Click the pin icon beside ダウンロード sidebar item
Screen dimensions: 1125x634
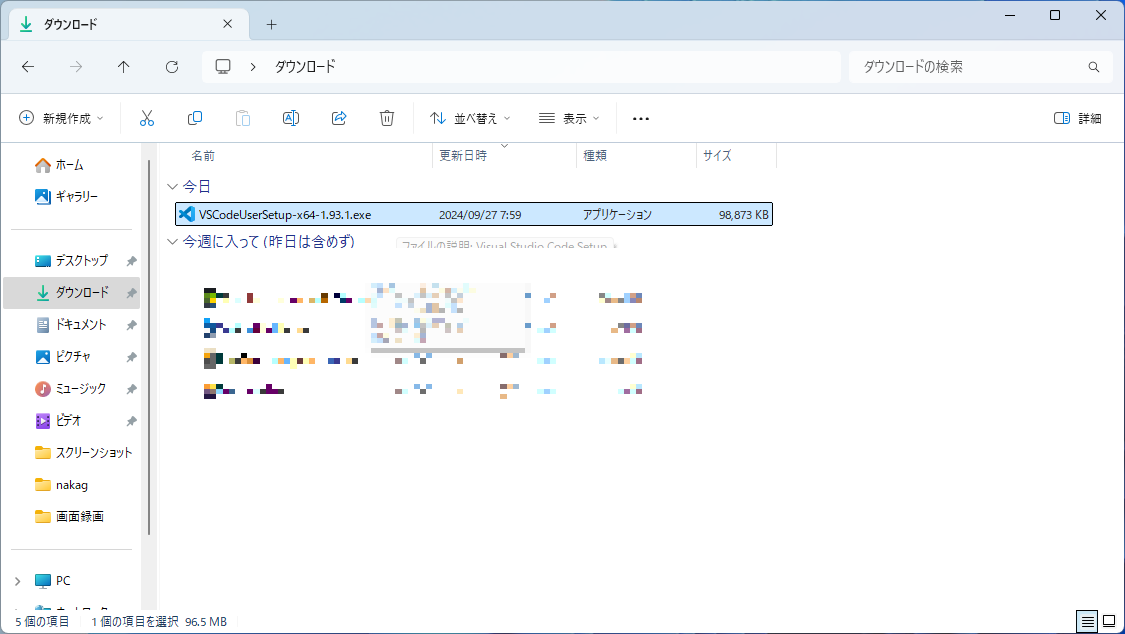click(131, 293)
